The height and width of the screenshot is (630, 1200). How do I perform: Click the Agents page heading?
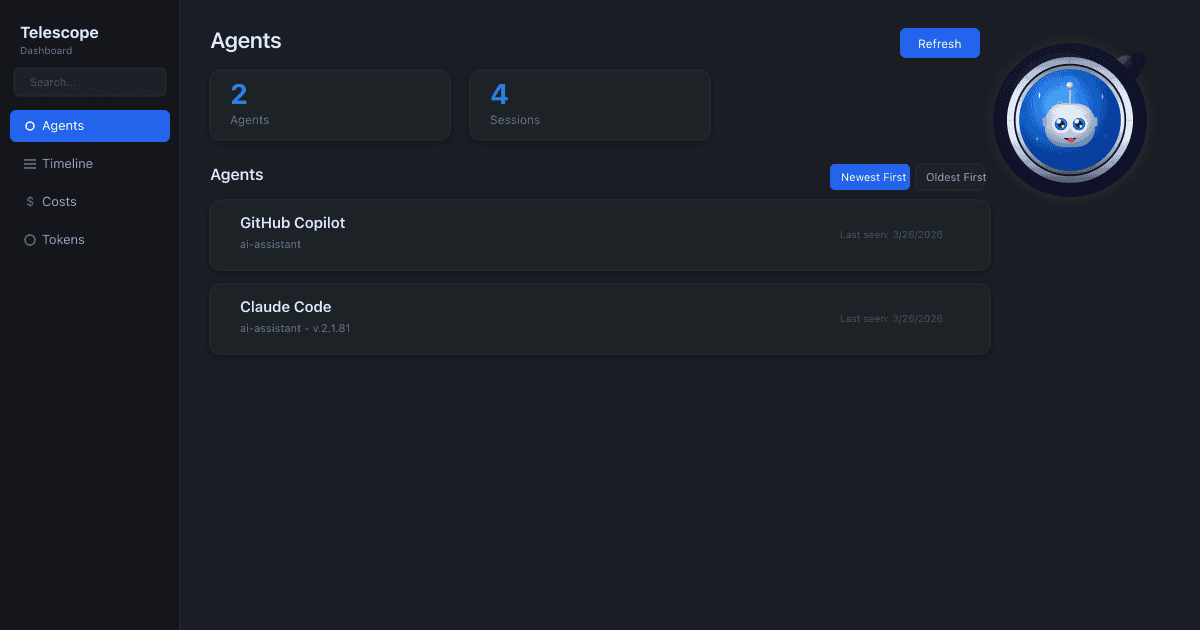pos(245,41)
